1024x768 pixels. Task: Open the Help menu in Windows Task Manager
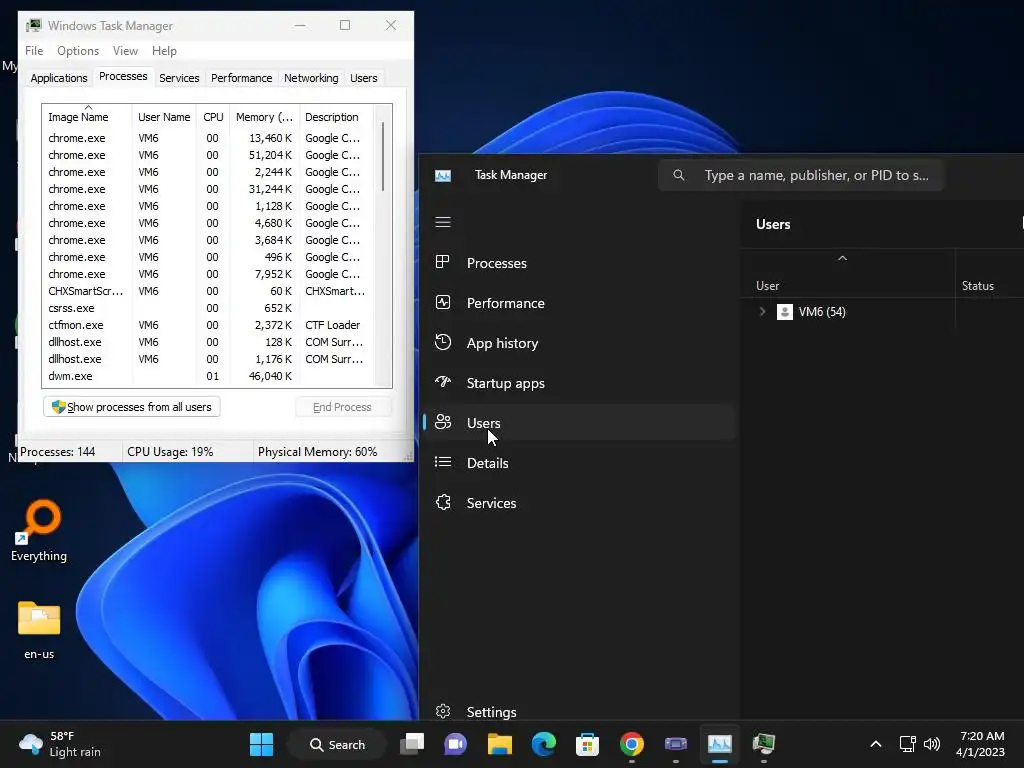[164, 51]
